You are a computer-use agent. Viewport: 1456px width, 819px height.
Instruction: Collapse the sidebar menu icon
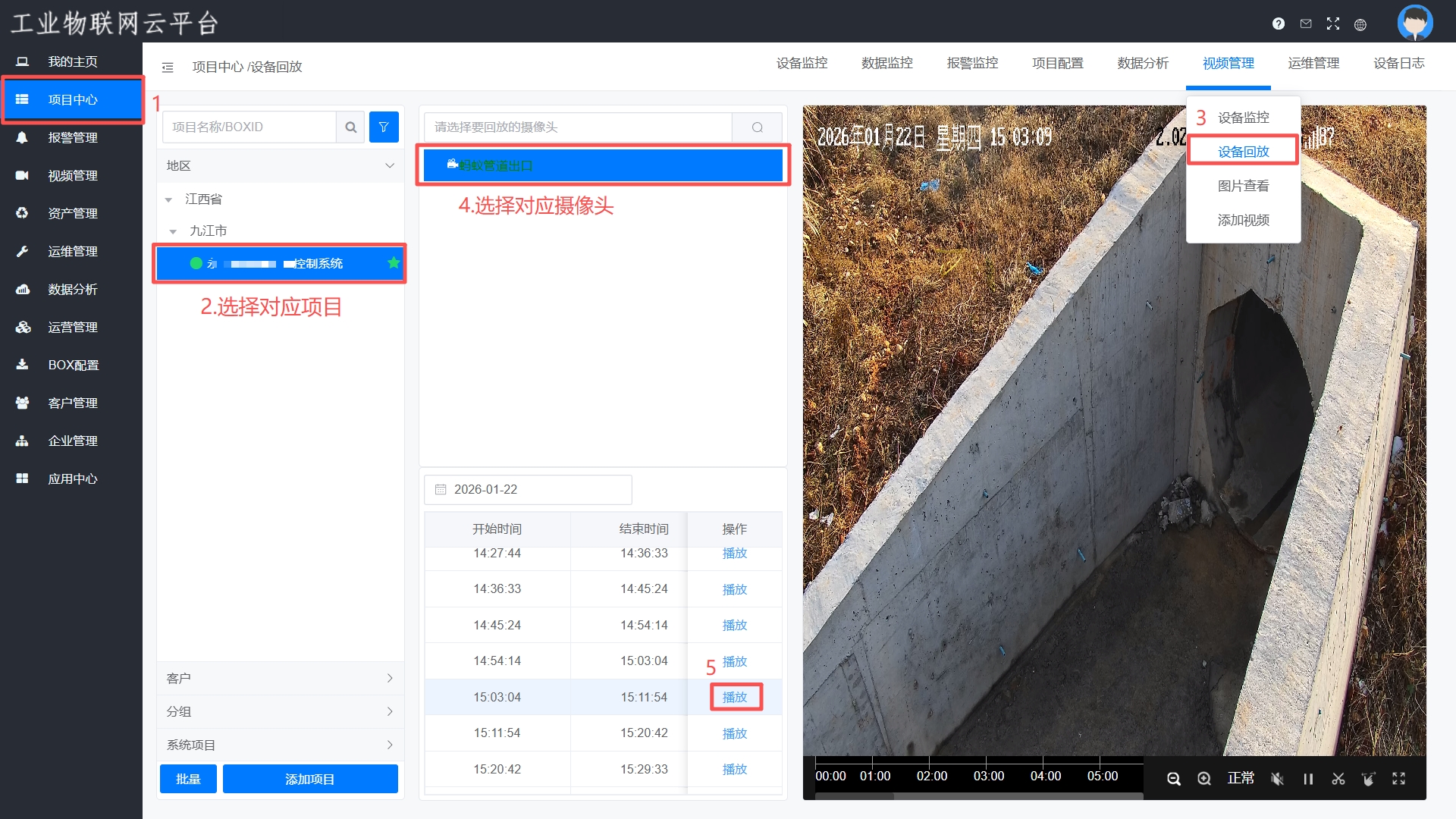[168, 67]
